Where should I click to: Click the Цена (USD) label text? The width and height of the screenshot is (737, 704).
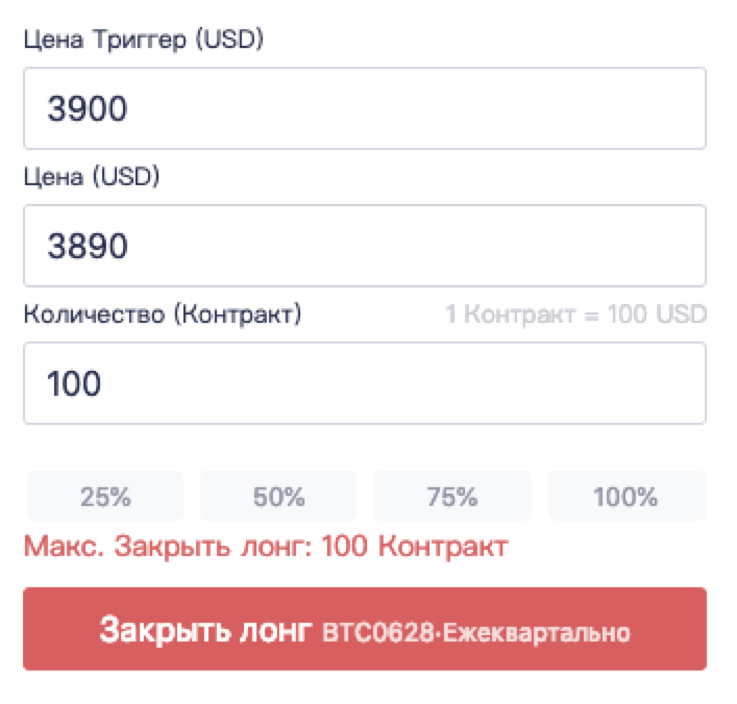[x=92, y=177]
